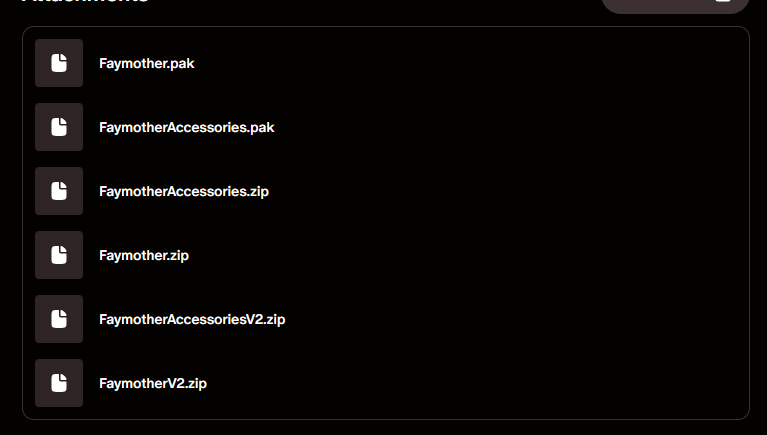Select the file icon next to FaymotherAccessories.zip

click(x=59, y=191)
